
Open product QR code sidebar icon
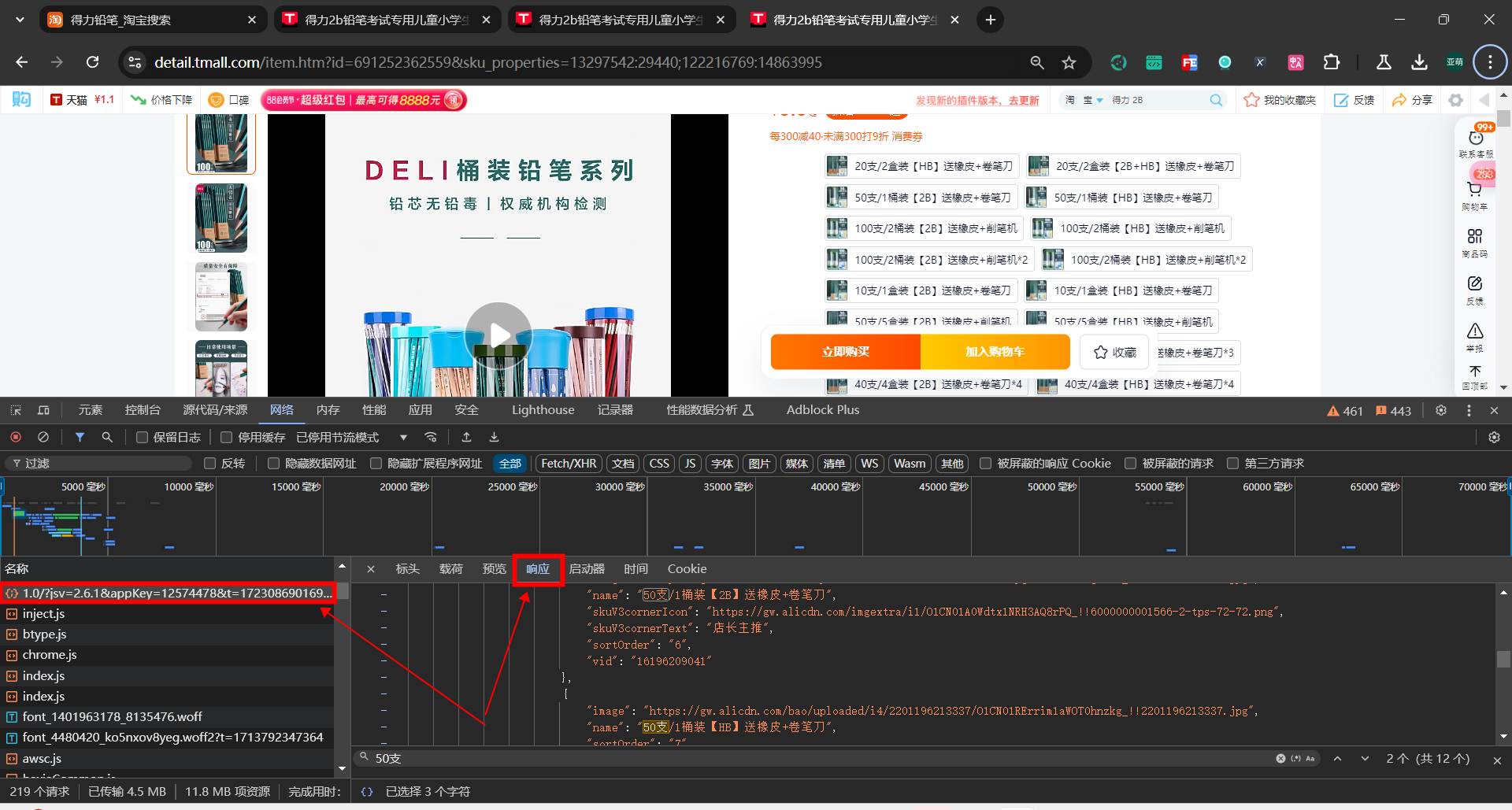(1475, 242)
